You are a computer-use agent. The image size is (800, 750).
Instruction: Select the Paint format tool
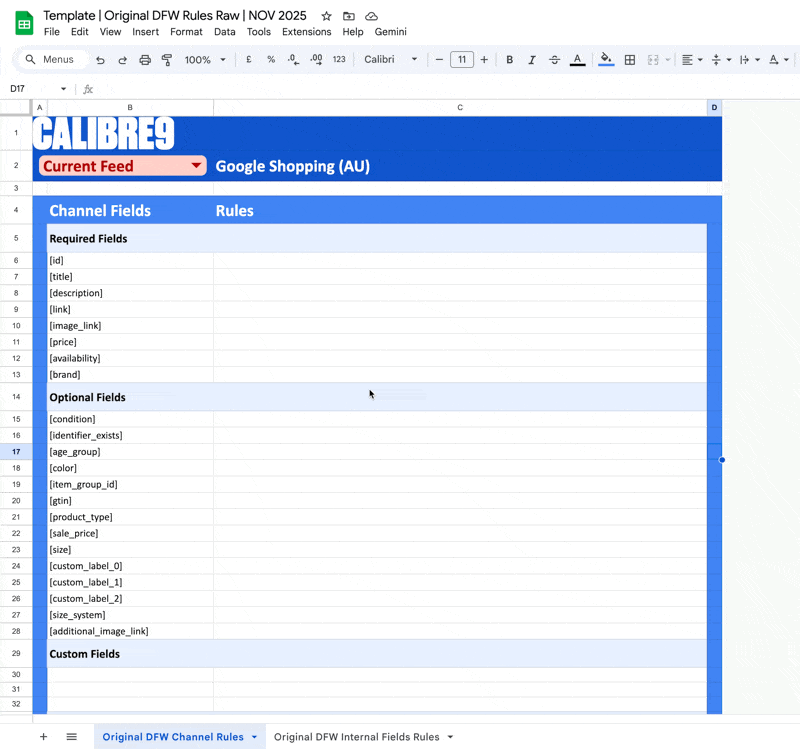pyautogui.click(x=167, y=60)
